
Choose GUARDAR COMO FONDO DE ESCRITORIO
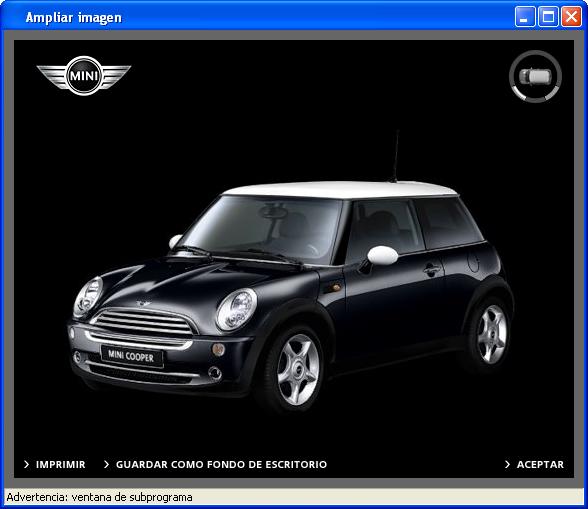coord(221,464)
